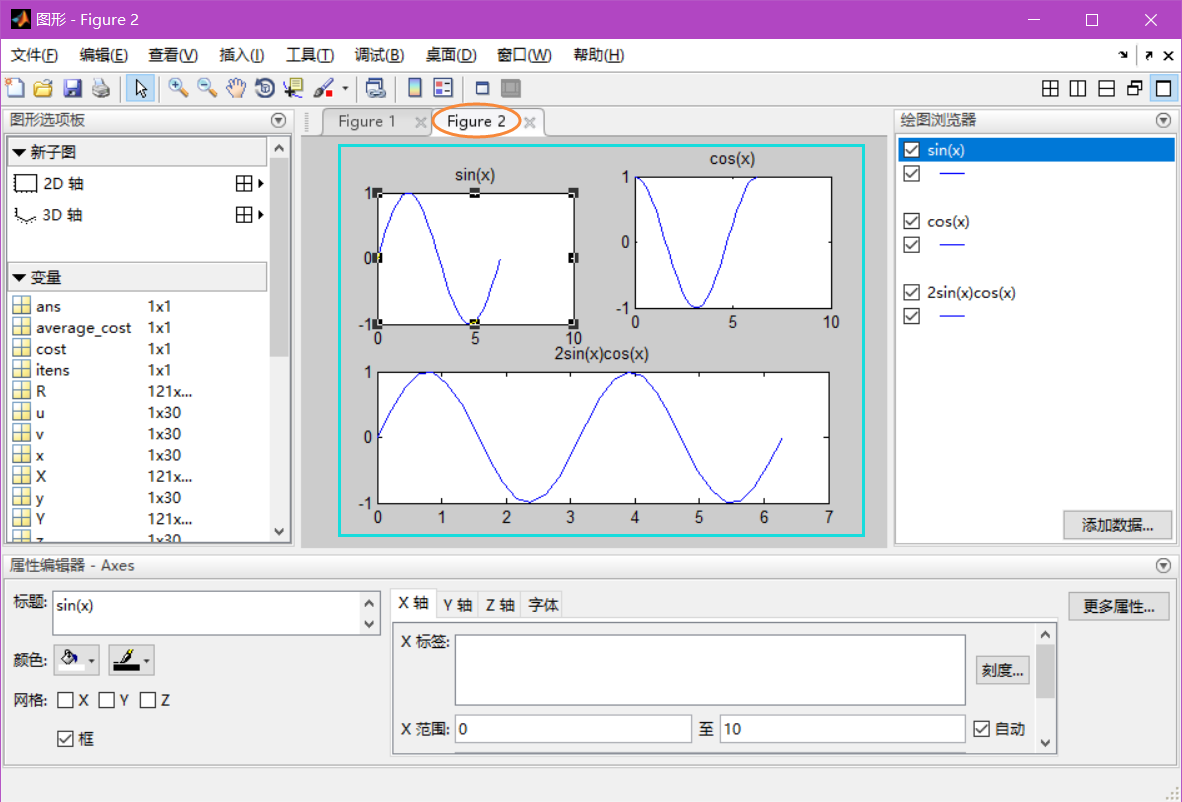Dock the window with the downward arrow icon
This screenshot has width=1182, height=802.
pyautogui.click(x=1123, y=55)
